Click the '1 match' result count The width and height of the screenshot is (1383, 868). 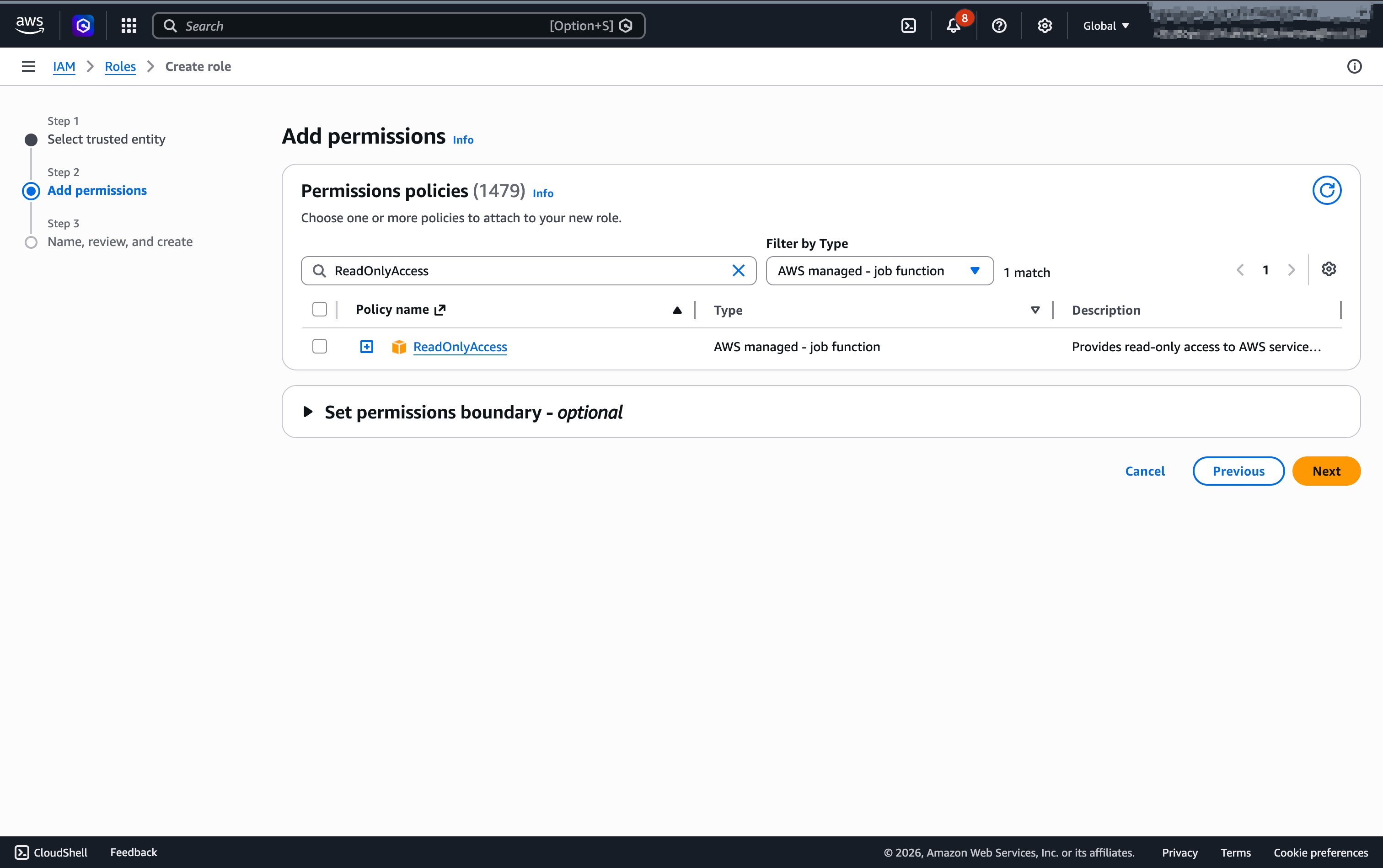pyautogui.click(x=1026, y=273)
